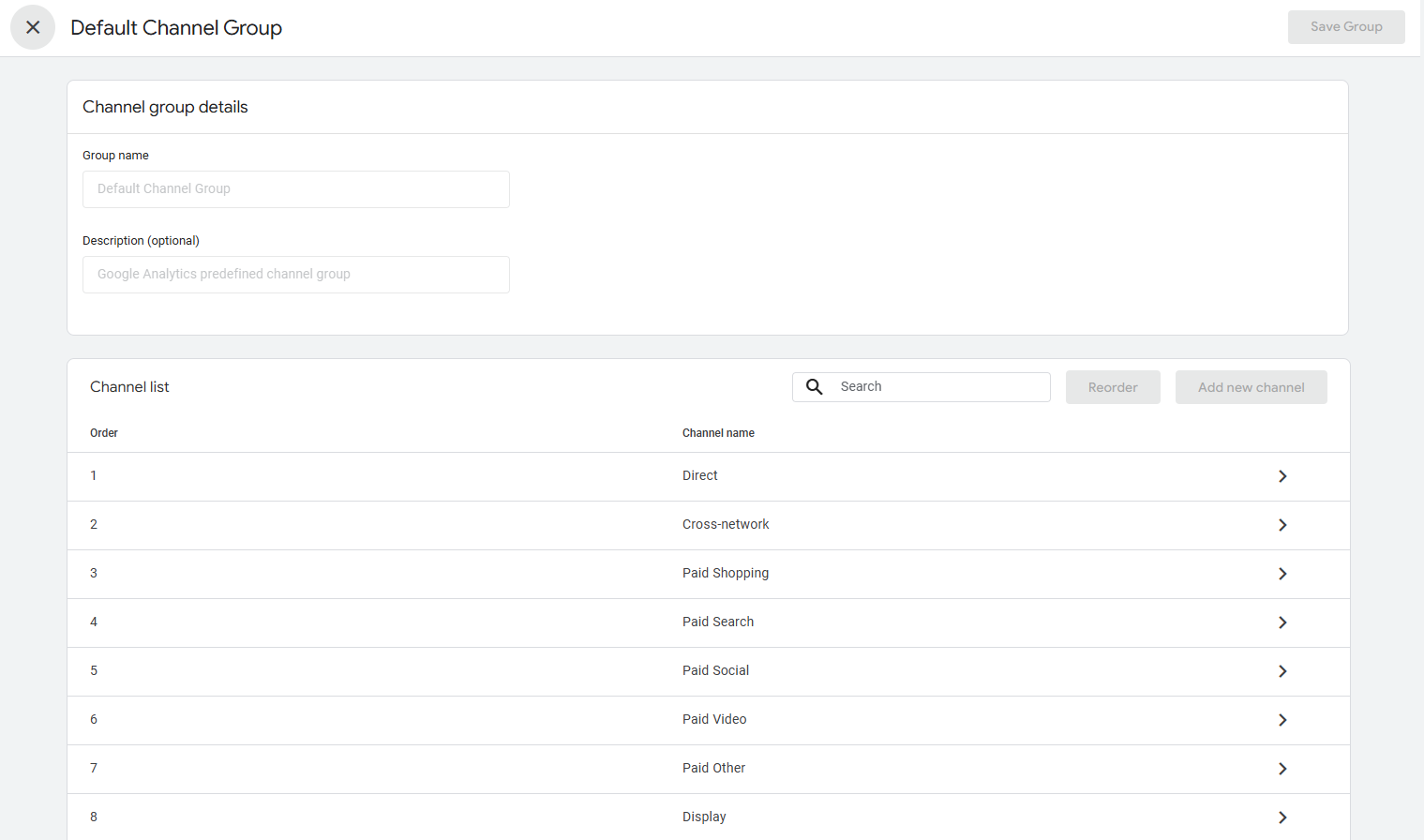Click the Save Group button

point(1346,27)
